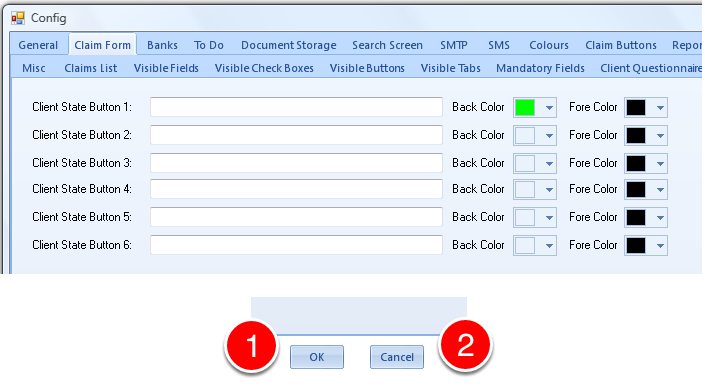Click Fore Color swatch for Button 4
705x386 pixels.
[x=636, y=189]
